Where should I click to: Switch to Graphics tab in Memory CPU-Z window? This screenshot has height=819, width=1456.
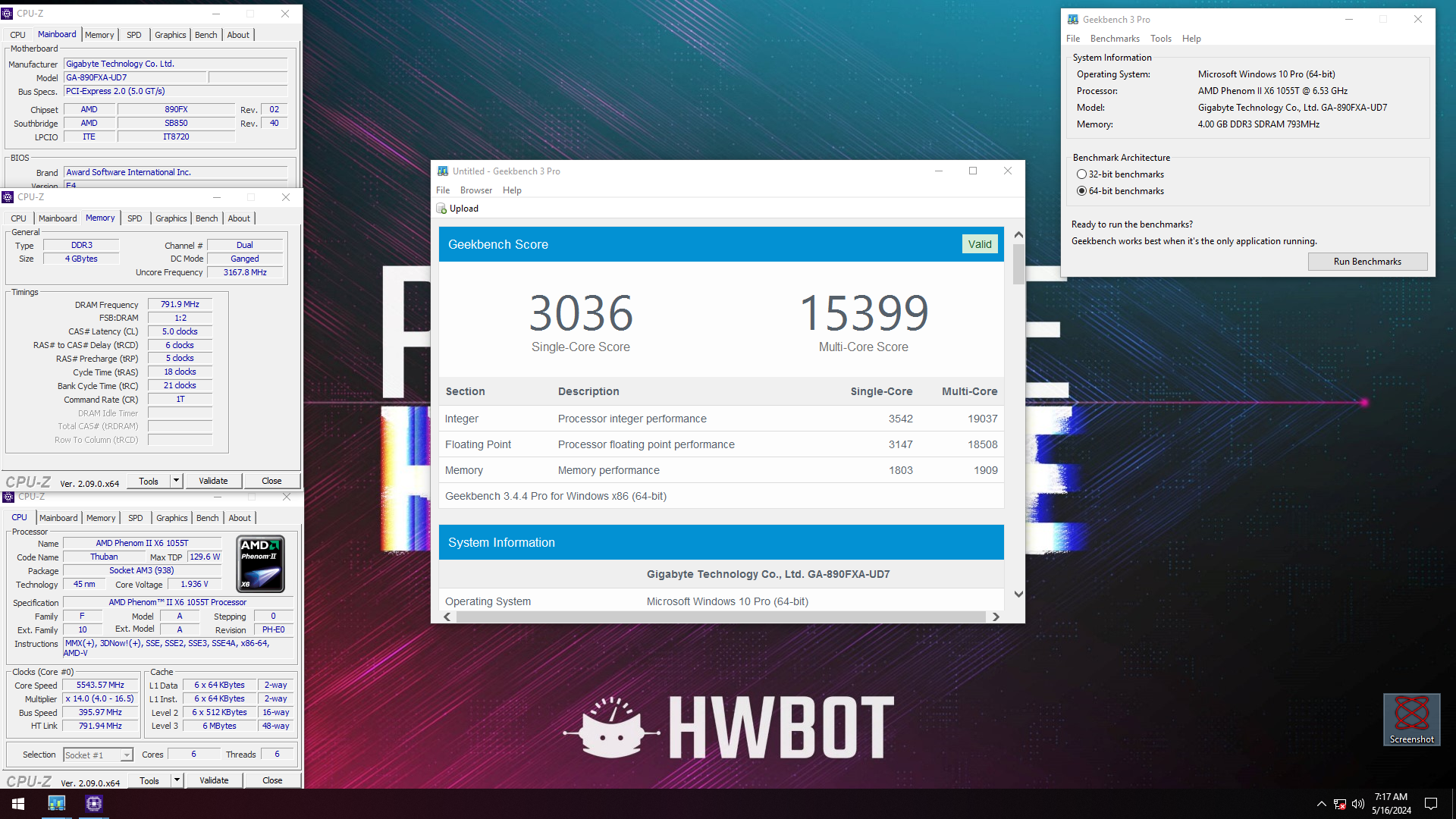[171, 218]
